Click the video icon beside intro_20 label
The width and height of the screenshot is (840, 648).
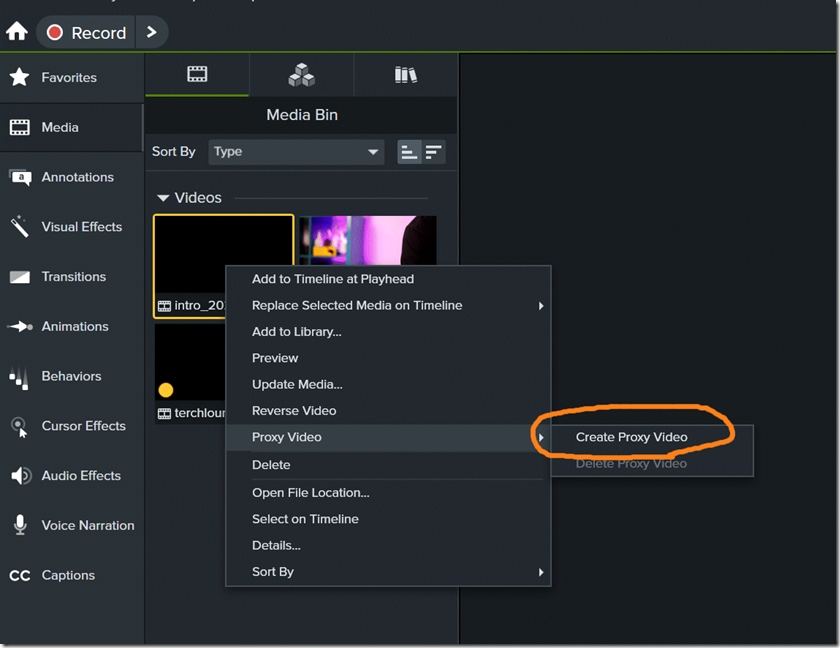tap(164, 306)
